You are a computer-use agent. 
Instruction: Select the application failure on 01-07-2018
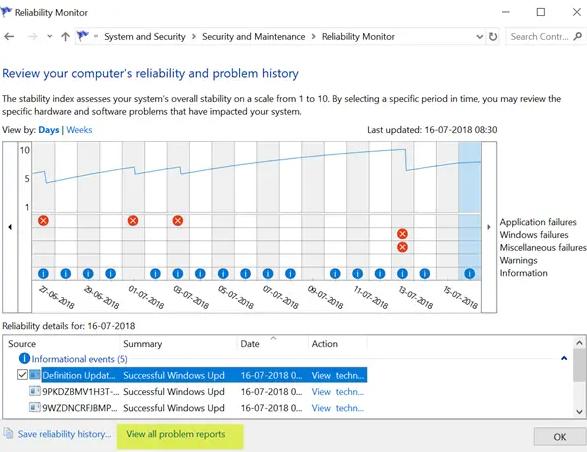133,221
